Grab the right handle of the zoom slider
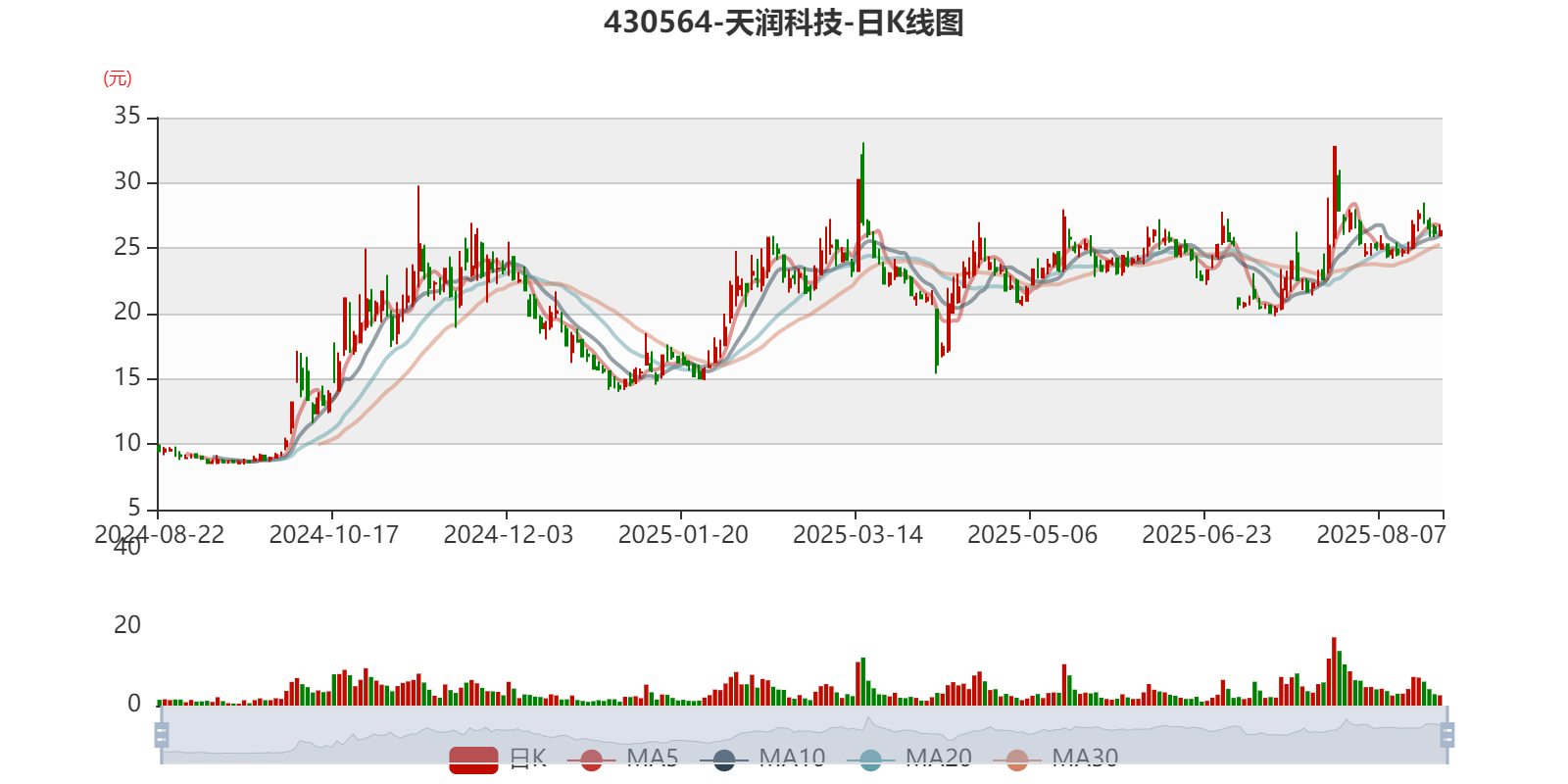1568x784 pixels. [1447, 735]
